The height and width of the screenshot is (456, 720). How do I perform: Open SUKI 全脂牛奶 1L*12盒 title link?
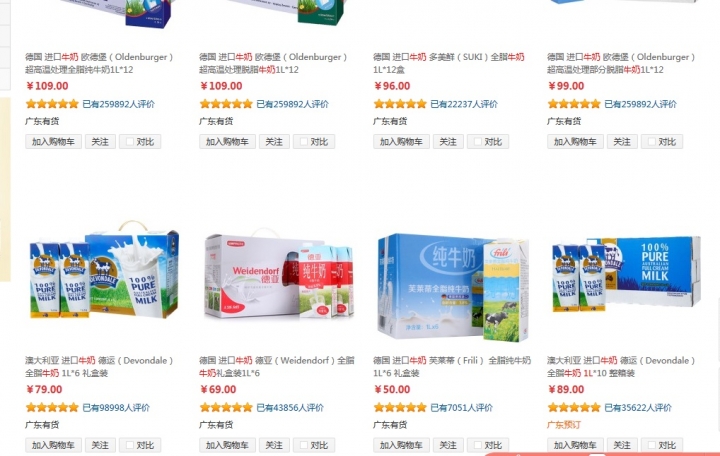point(449,63)
